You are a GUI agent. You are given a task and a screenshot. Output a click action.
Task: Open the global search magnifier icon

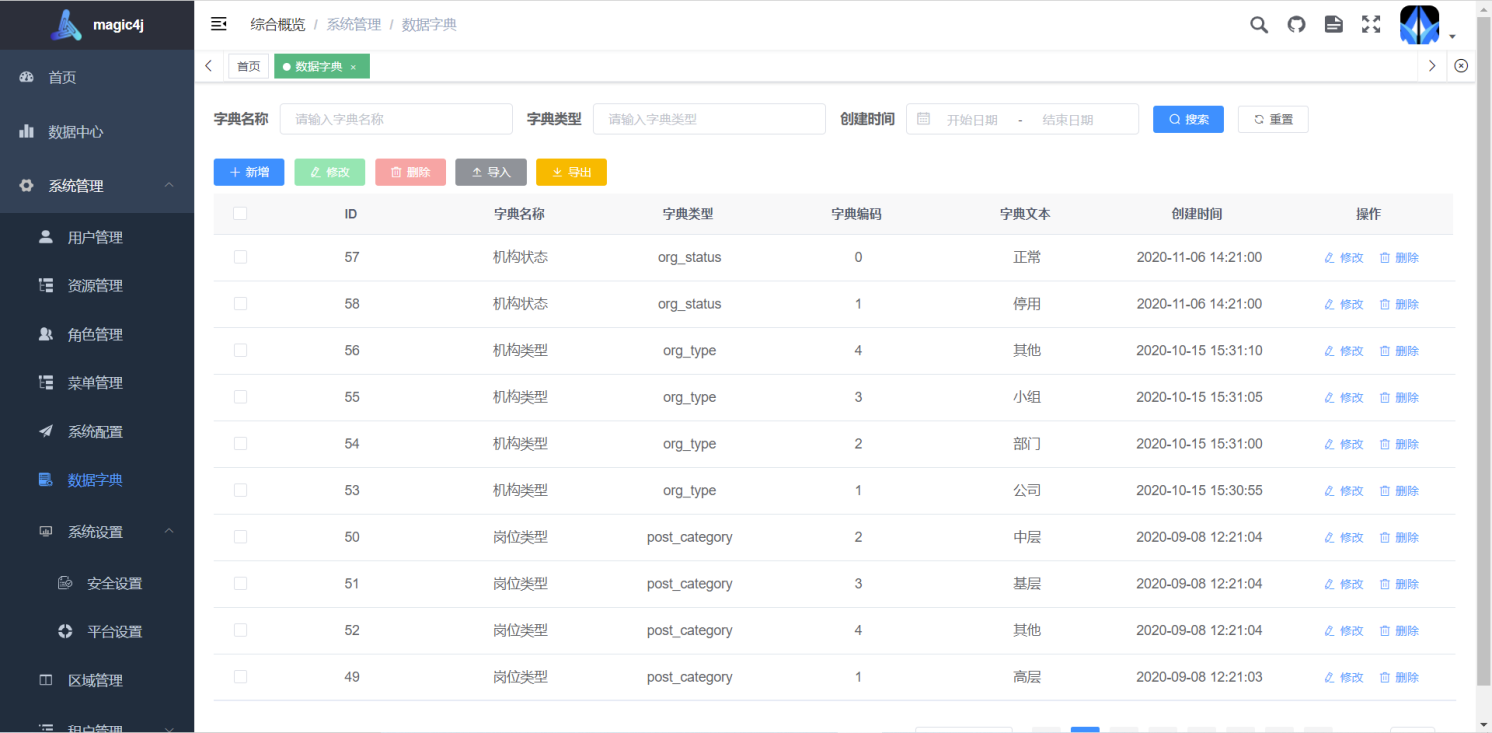coord(1258,24)
